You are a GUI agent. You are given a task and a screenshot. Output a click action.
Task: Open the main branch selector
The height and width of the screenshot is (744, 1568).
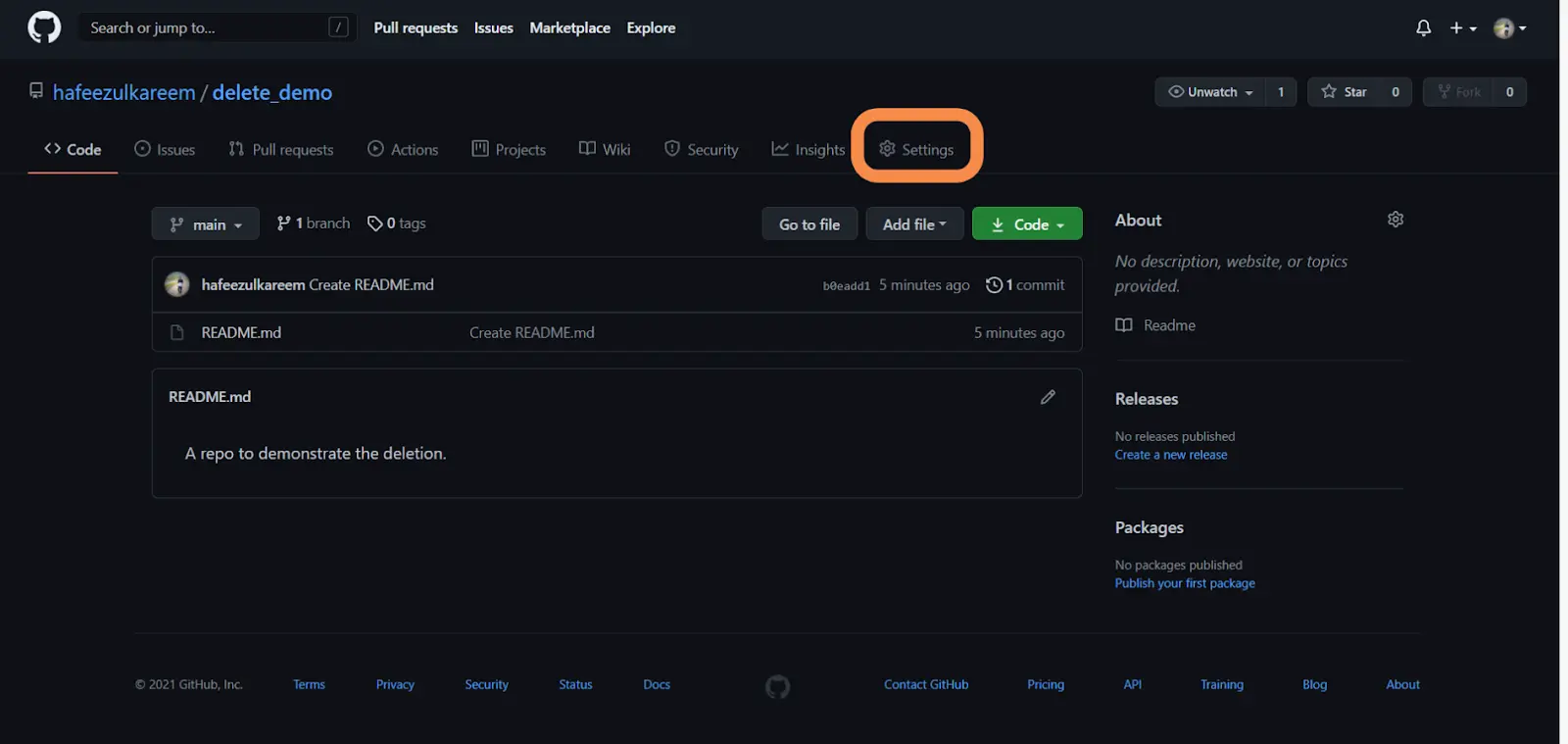tap(205, 224)
